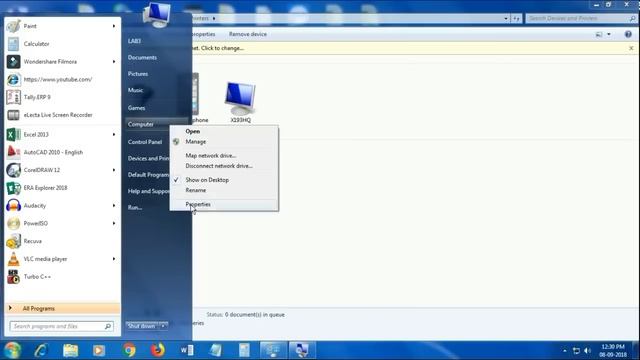Open Run... from the Start menu
Screen dimensions: 640x360
click(135, 207)
